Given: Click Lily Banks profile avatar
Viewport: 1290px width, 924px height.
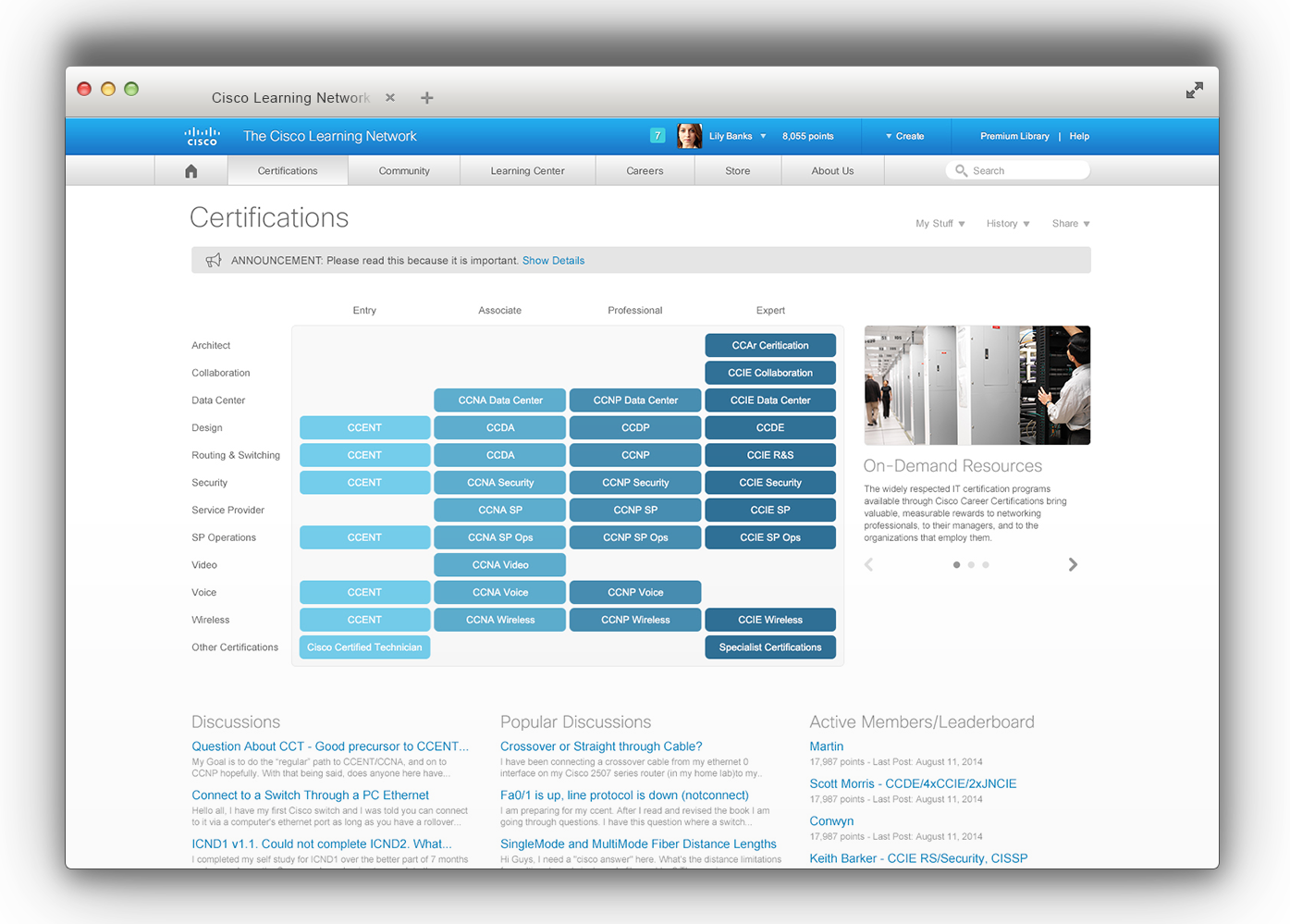Looking at the screenshot, I should pyautogui.click(x=689, y=136).
